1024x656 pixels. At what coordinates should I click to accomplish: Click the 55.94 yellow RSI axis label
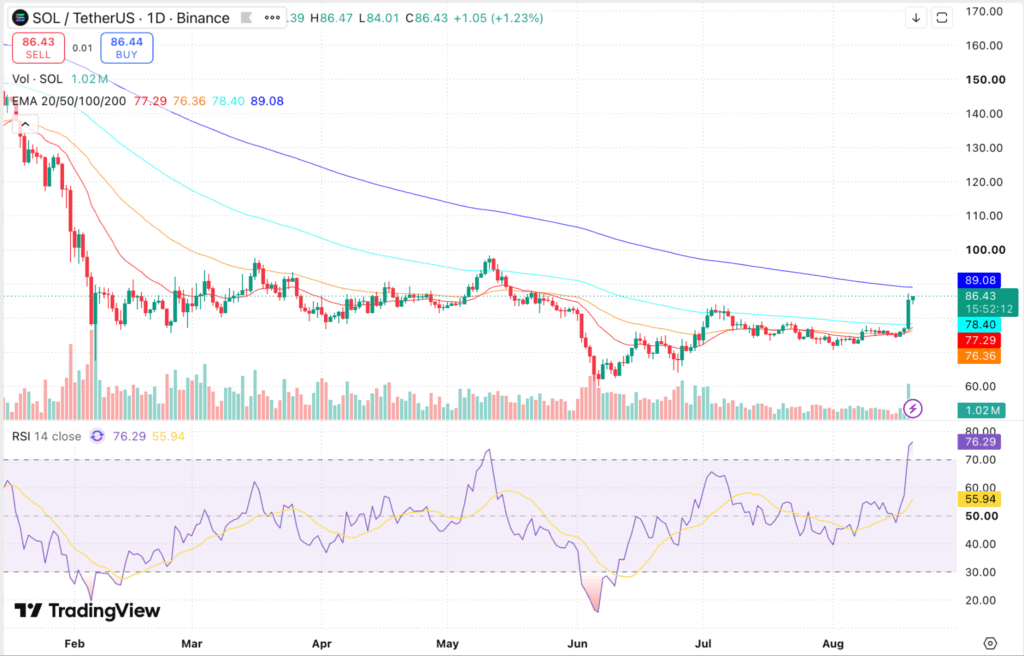coord(980,499)
